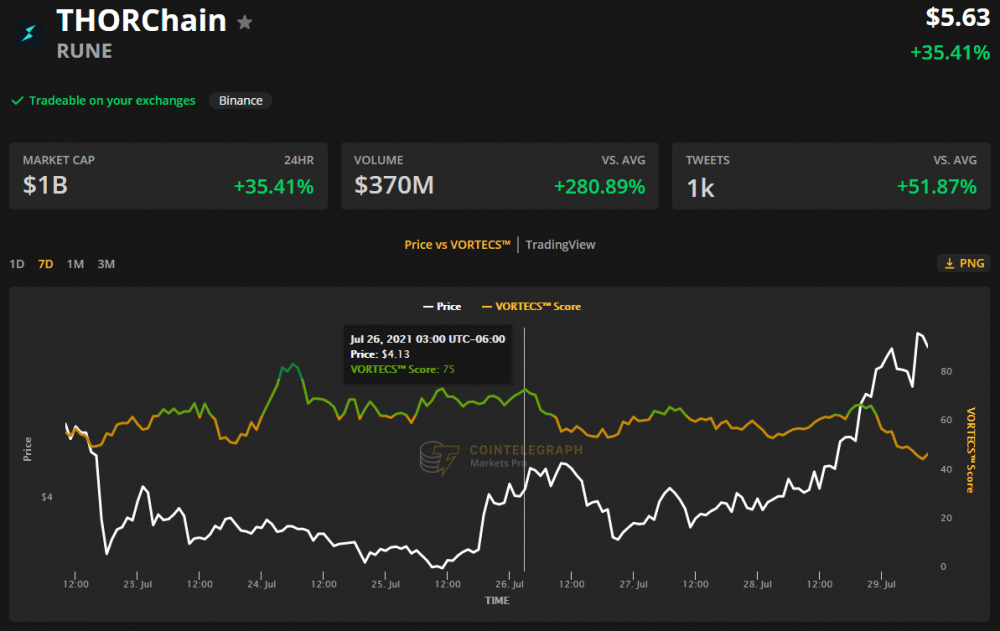Click the Tweets card showing 1k
Screen dimensions: 1000x631
tap(831, 176)
